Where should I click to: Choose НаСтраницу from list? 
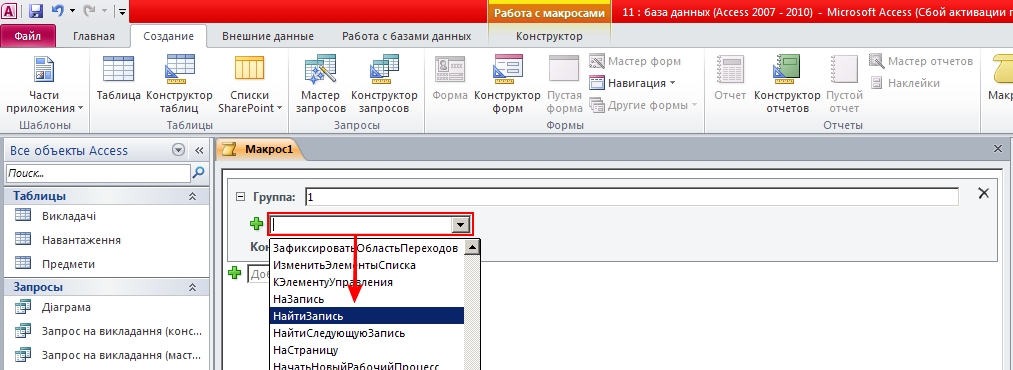point(366,350)
